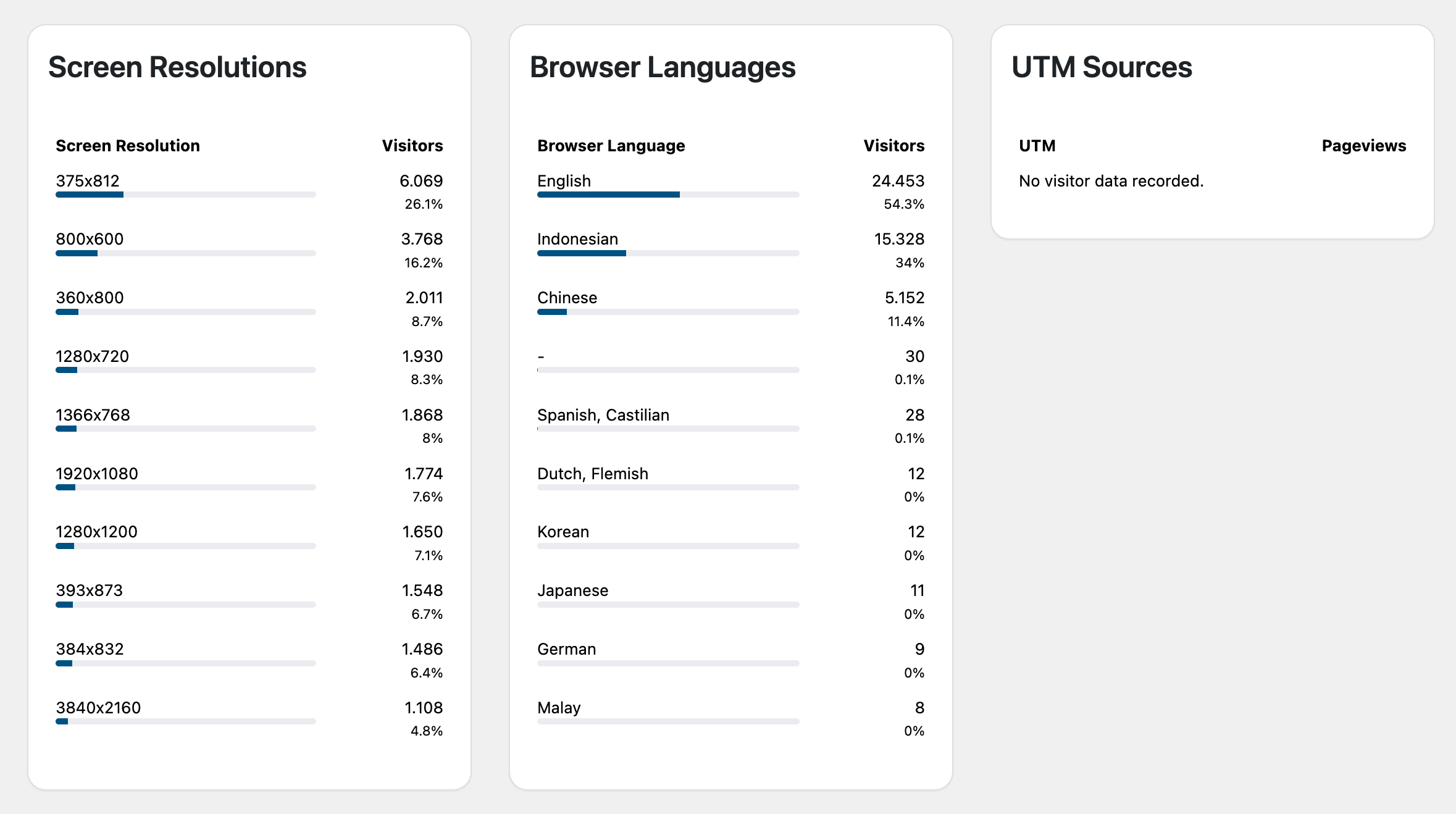
Task: Click the Indonesian visitors progress bar
Action: (x=667, y=253)
